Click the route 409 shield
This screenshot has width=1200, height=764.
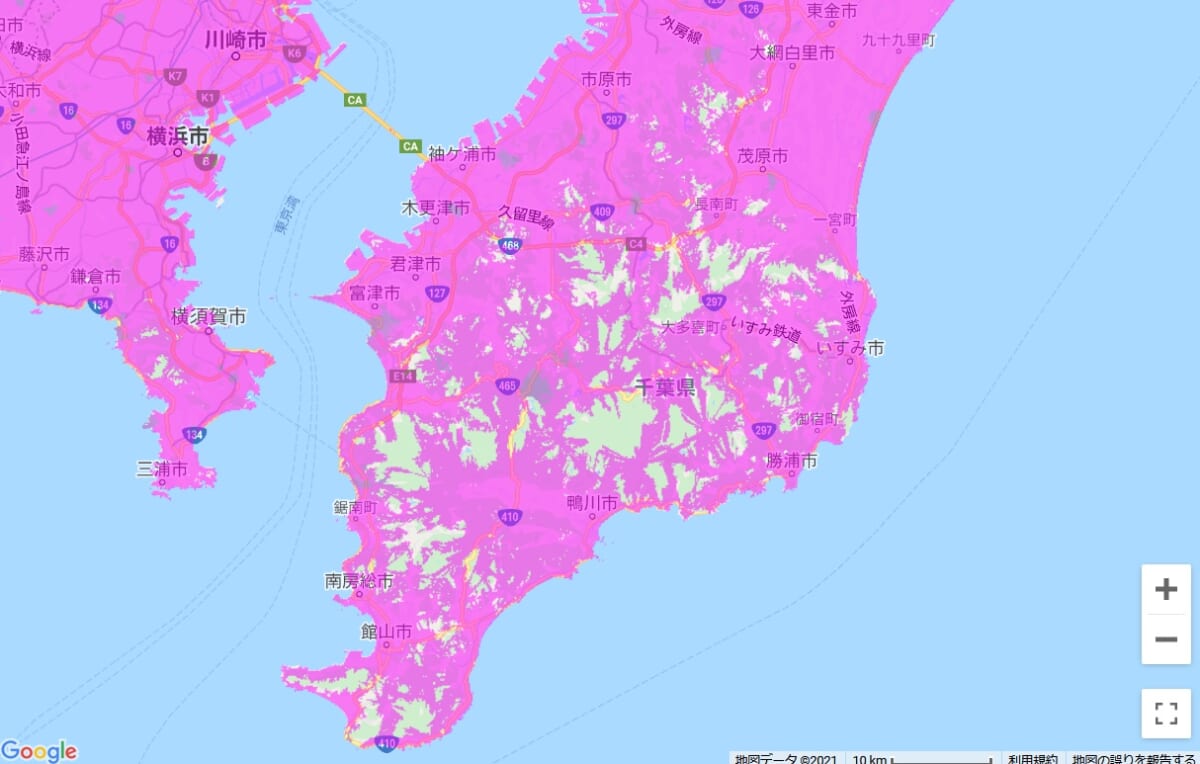point(602,210)
